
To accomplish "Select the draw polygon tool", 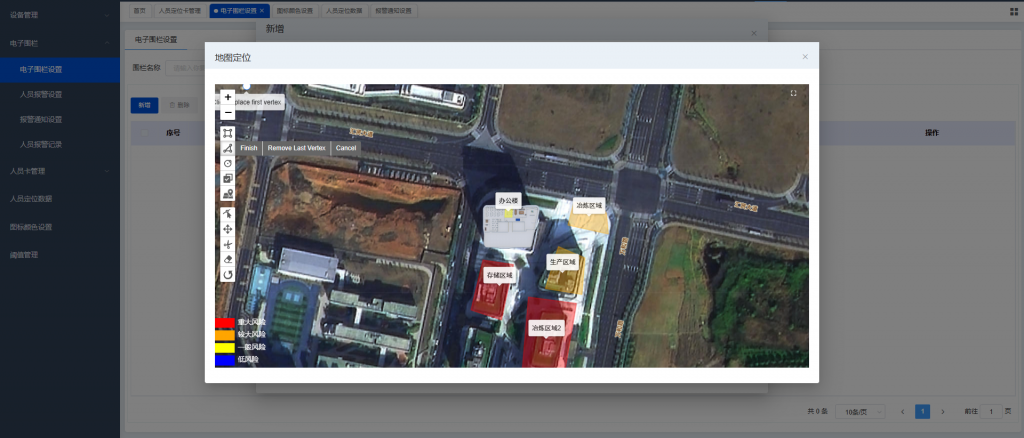I will point(228,148).
